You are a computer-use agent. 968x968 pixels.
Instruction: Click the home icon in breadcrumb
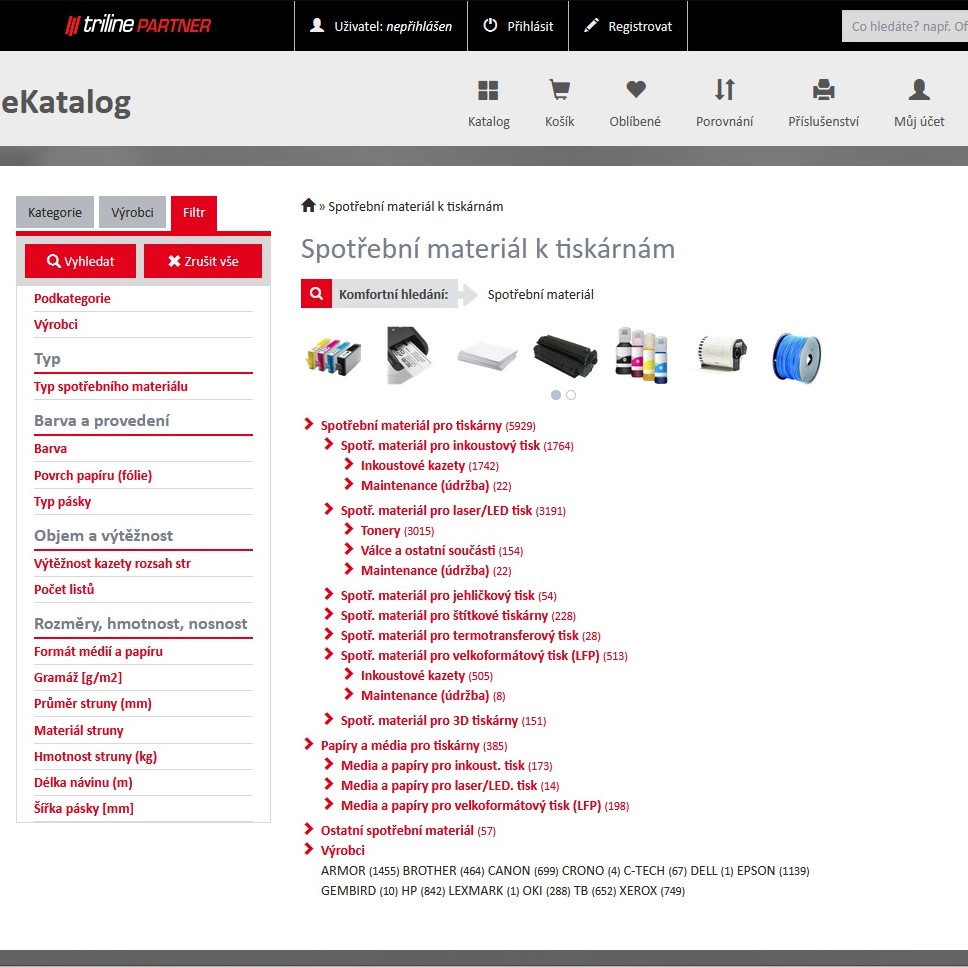[308, 206]
